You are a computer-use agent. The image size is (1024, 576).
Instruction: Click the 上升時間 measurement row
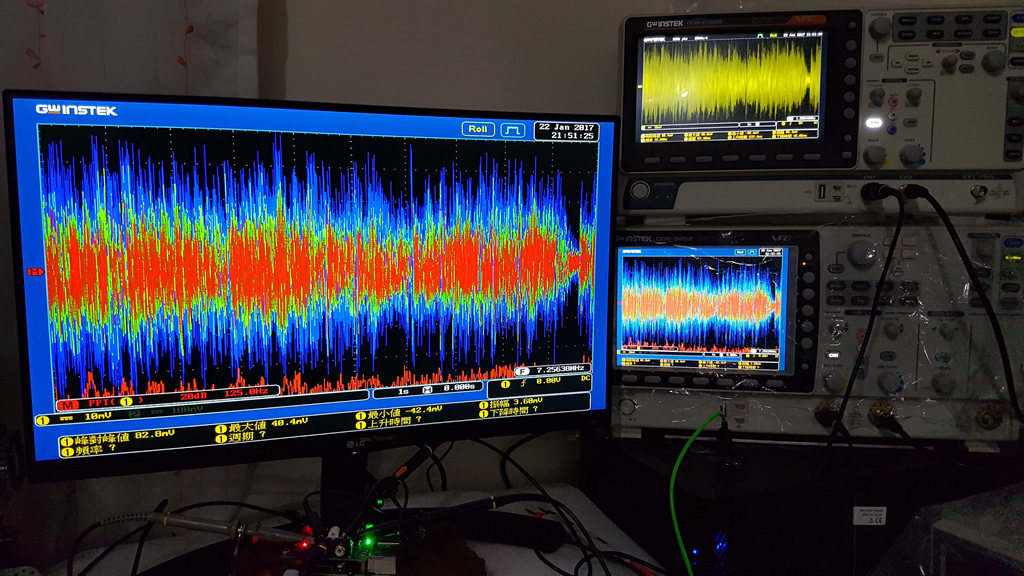pos(387,422)
